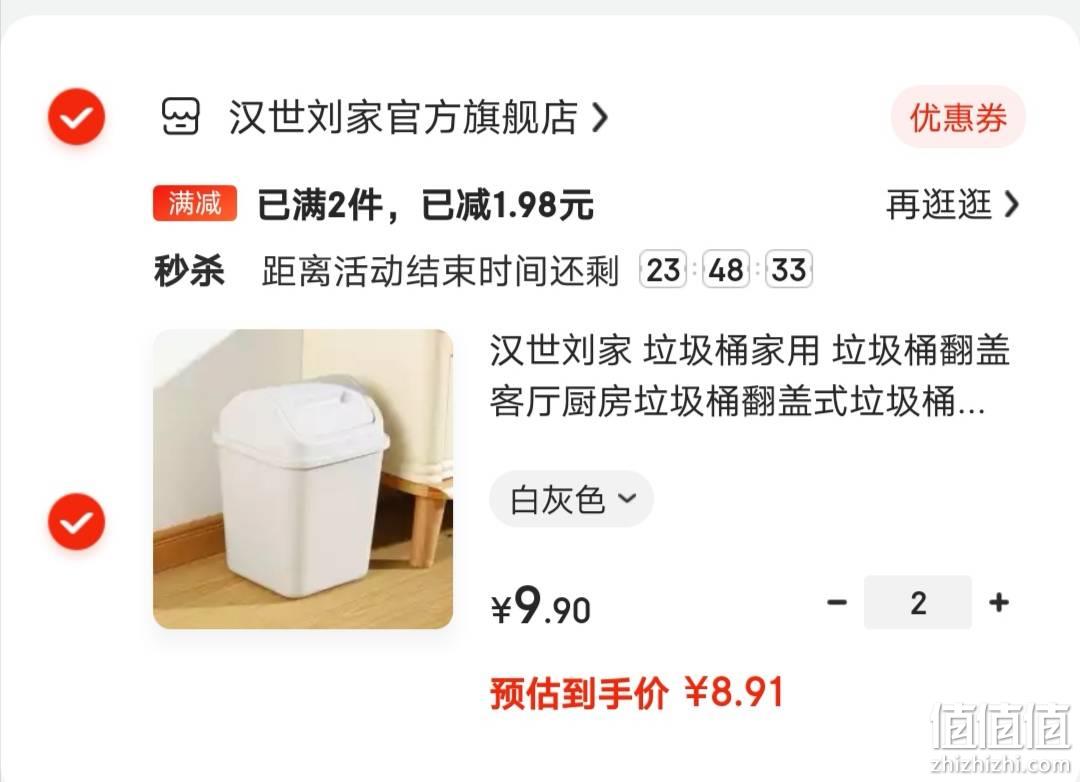Decrease quantity with the minus button
Viewport: 1080px width, 782px height.
837,603
